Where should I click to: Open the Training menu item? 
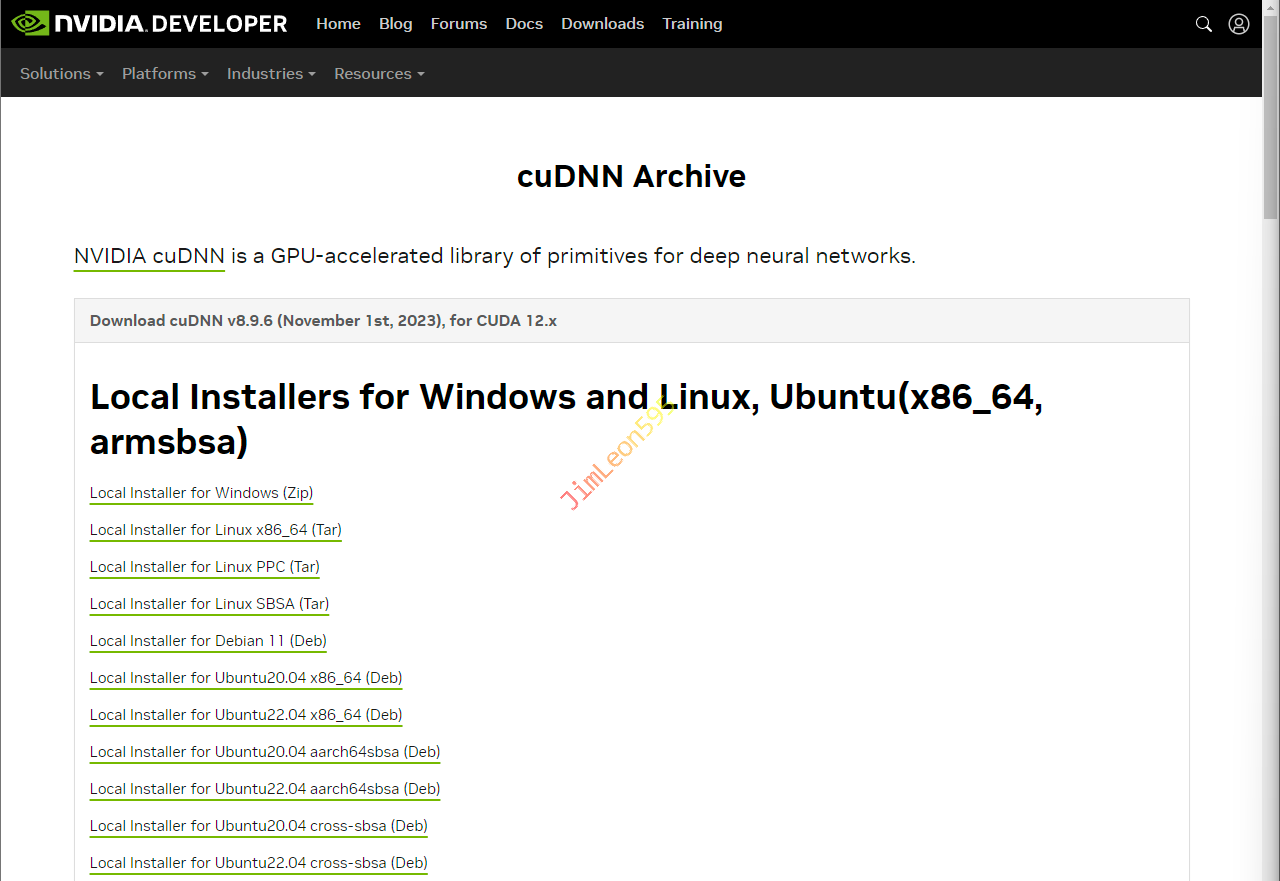692,24
